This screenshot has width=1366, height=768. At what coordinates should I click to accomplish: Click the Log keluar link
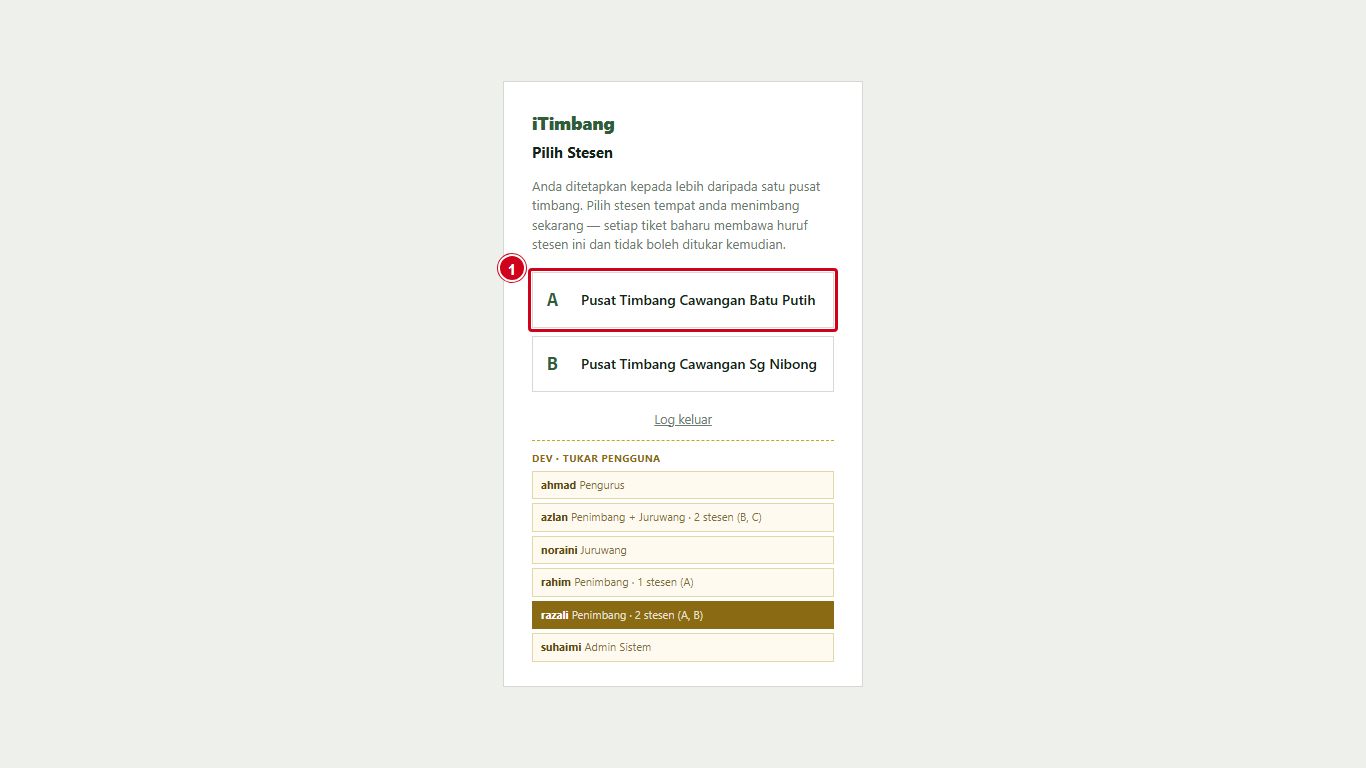pos(683,420)
